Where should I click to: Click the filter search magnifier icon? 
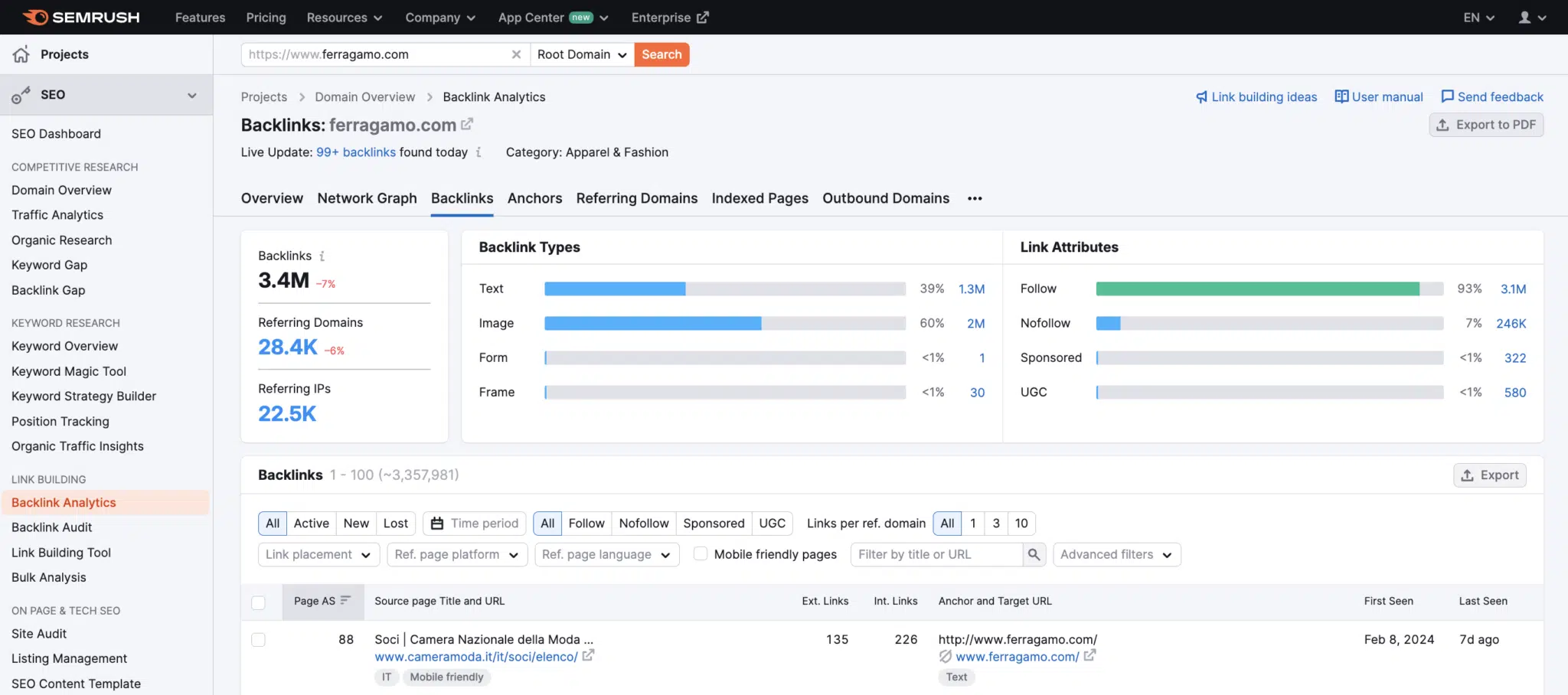point(1034,554)
